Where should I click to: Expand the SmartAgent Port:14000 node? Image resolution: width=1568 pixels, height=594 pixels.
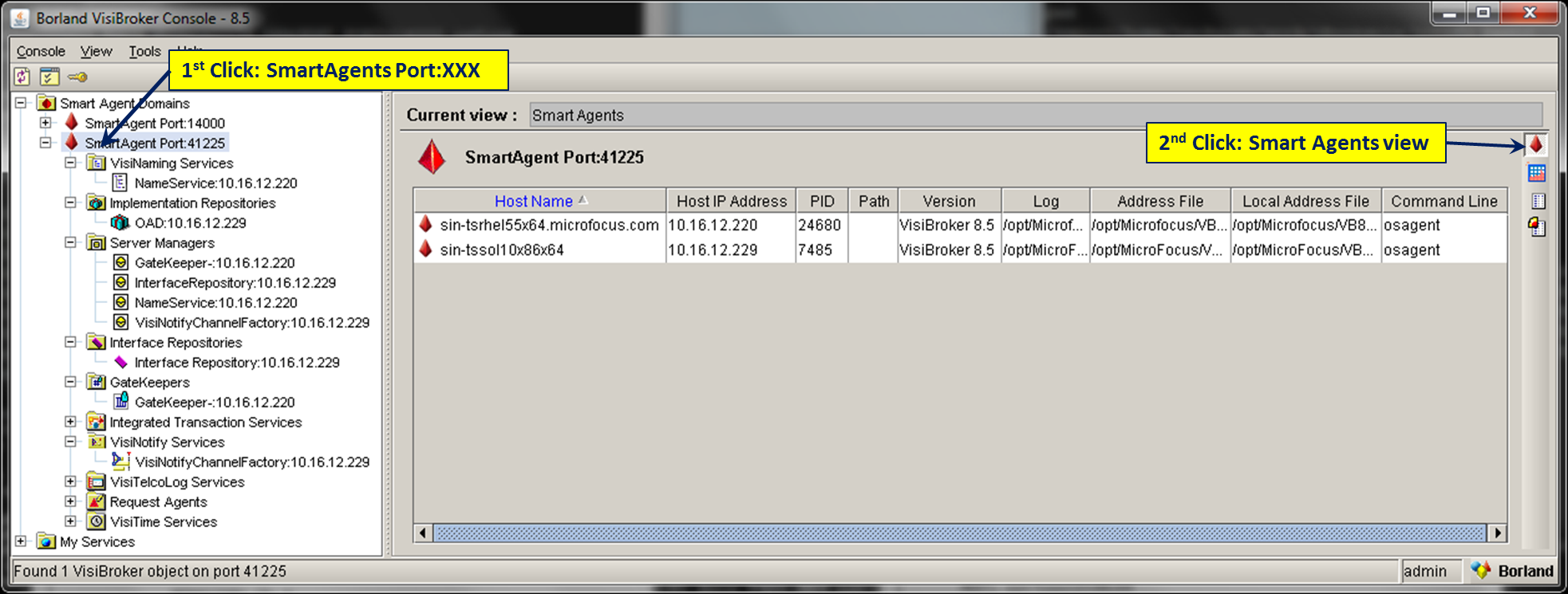point(45,123)
